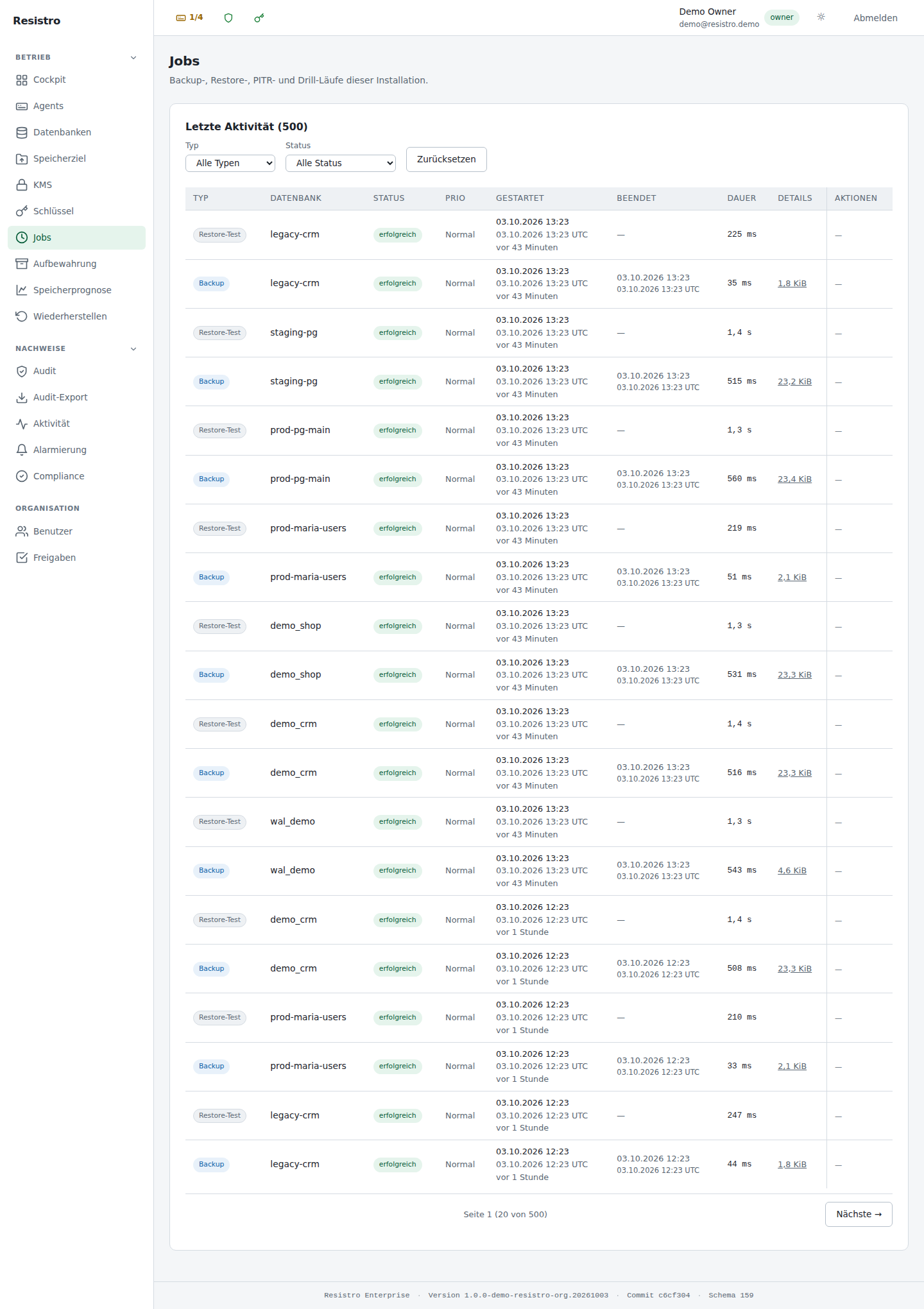This screenshot has height=1309, width=924.
Task: Open the Datenbanken database icon
Action: [22, 133]
